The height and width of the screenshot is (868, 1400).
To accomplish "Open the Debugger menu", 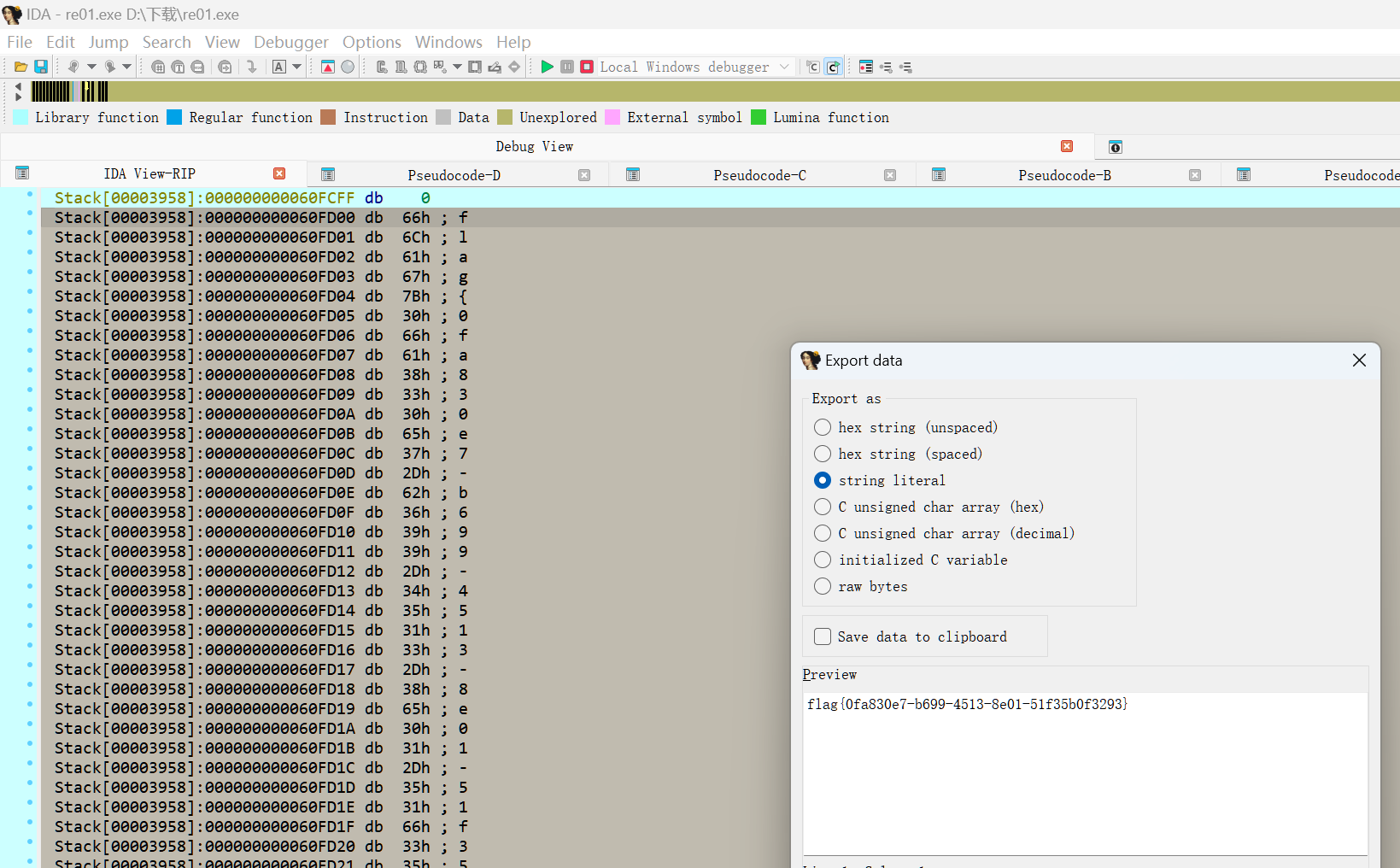I will (x=290, y=42).
